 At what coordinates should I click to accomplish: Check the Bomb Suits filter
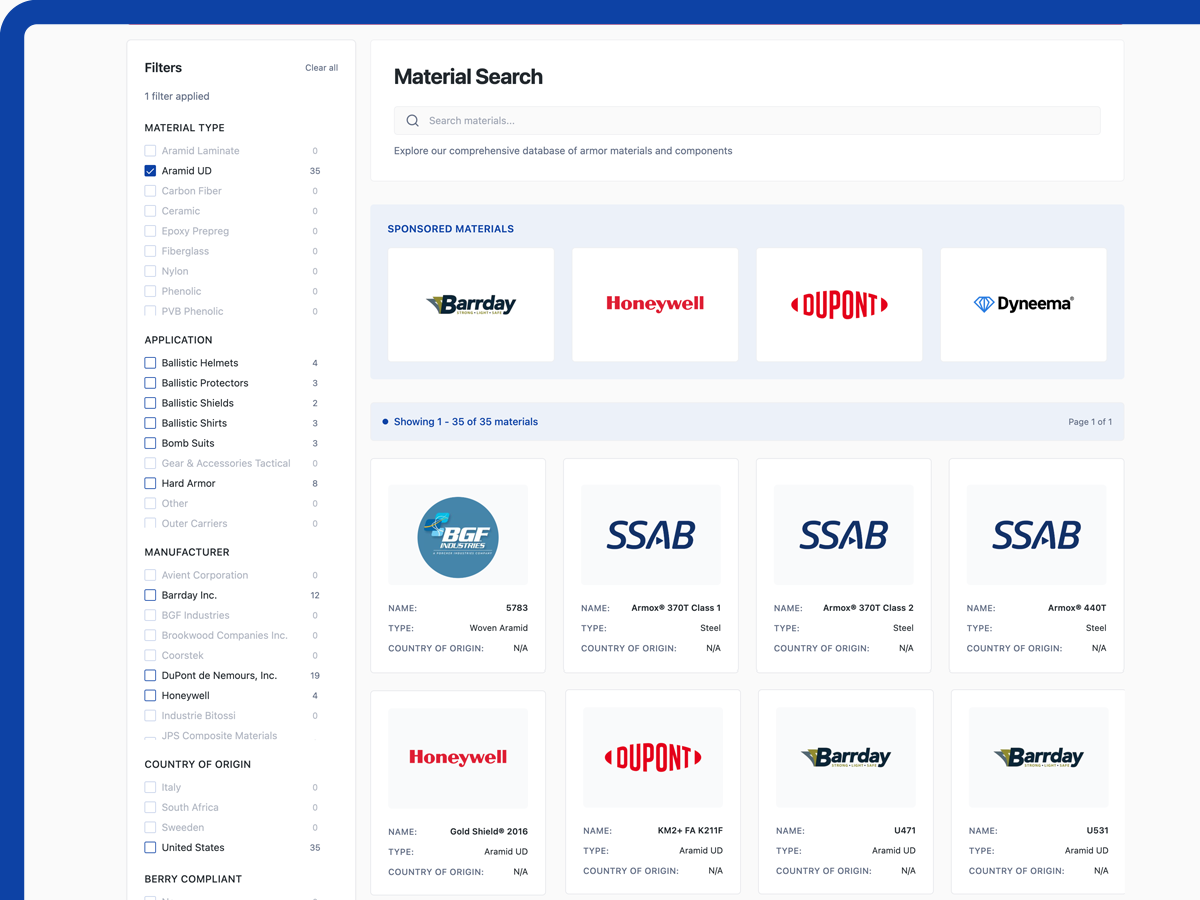point(150,443)
